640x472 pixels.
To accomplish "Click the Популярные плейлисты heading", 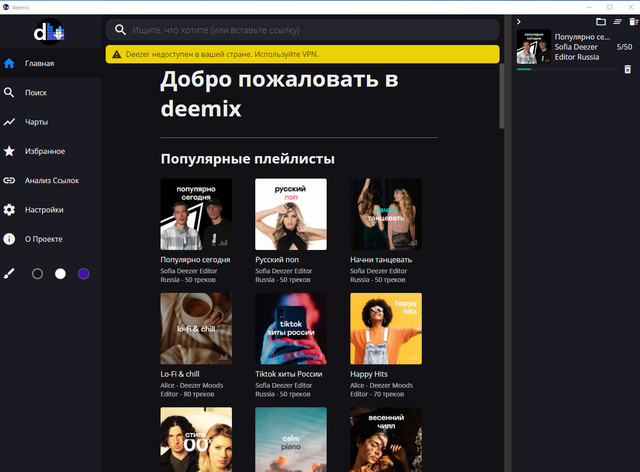I will [248, 159].
